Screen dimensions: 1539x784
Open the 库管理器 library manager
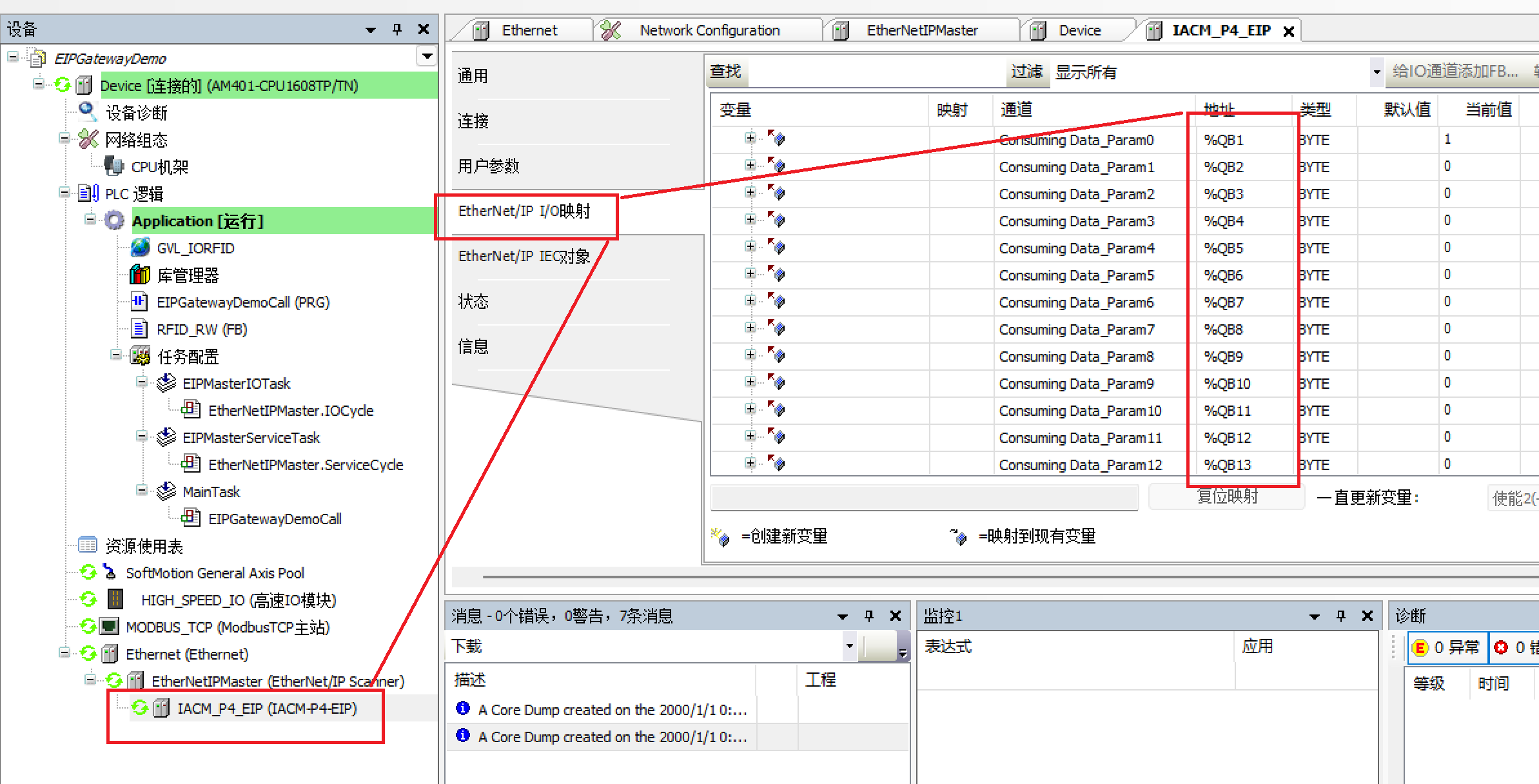pyautogui.click(x=139, y=275)
